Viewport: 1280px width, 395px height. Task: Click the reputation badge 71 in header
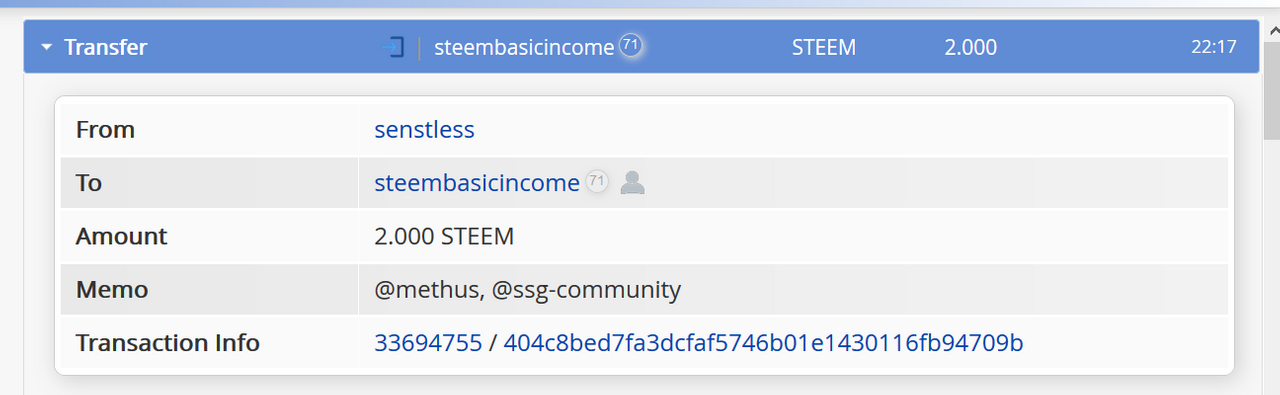[x=630, y=45]
